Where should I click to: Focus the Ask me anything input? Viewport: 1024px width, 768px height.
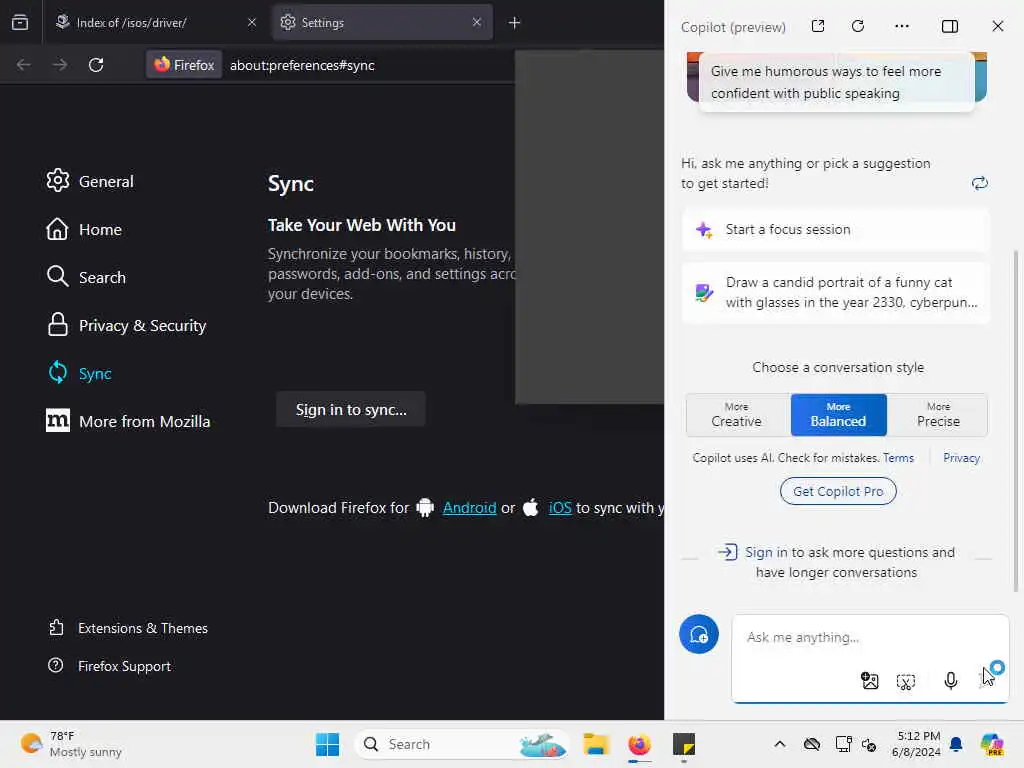pyautogui.click(x=870, y=637)
